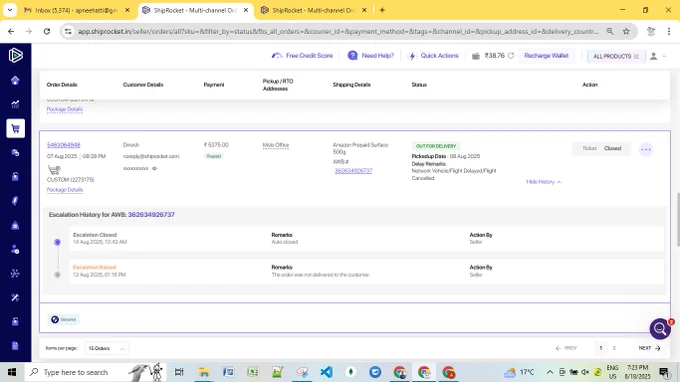The image size is (680, 382).
Task: Click the Main Office pickup address
Action: tap(276, 145)
